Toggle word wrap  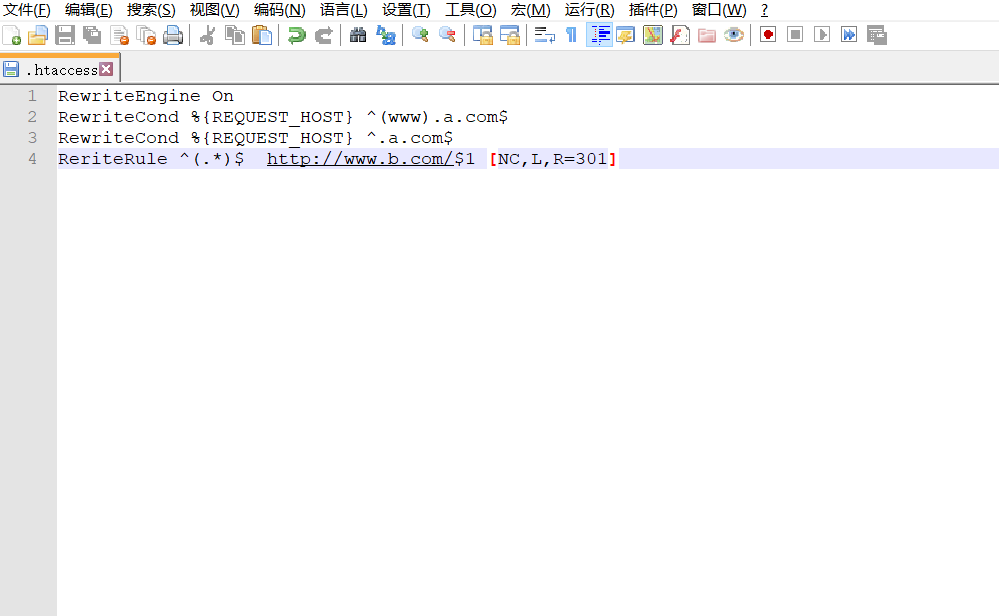tap(544, 35)
